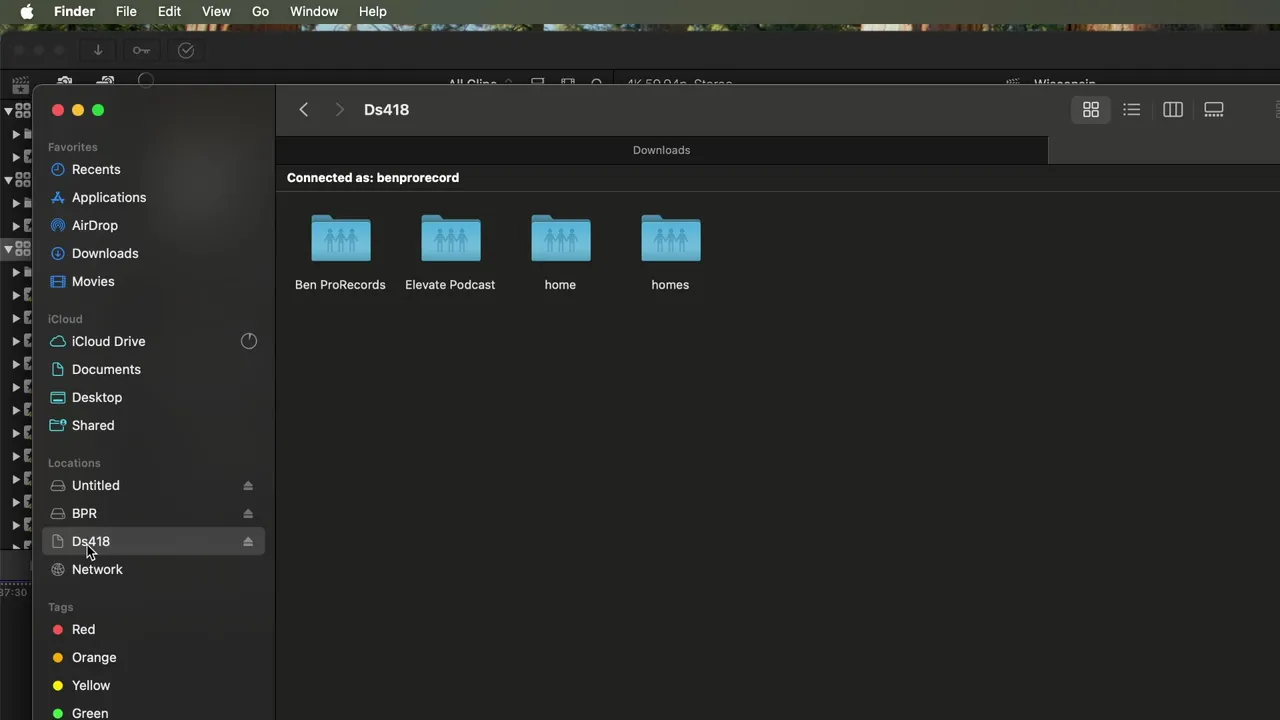Open the home shared folder
Viewport: 1280px width, 720px height.
coord(560,253)
